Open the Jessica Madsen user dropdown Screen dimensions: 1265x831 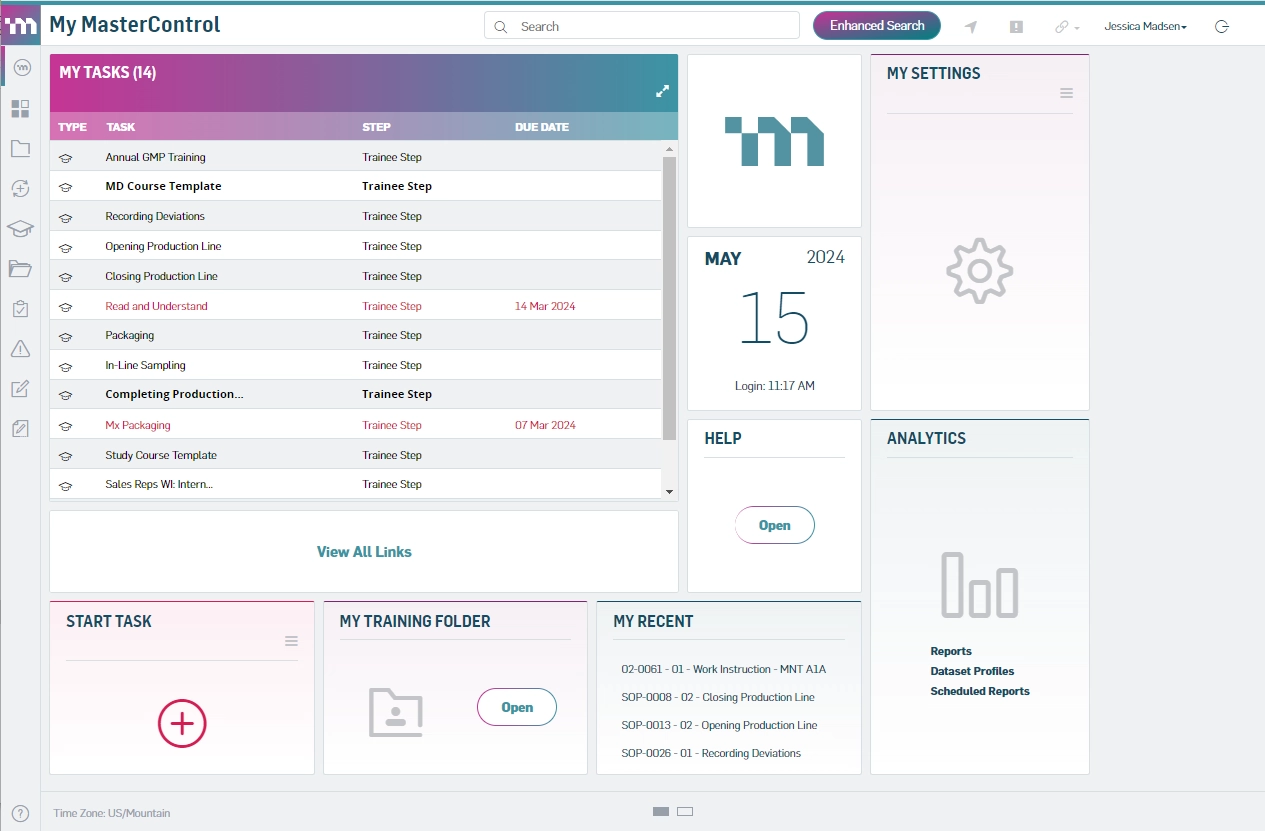coord(1146,27)
